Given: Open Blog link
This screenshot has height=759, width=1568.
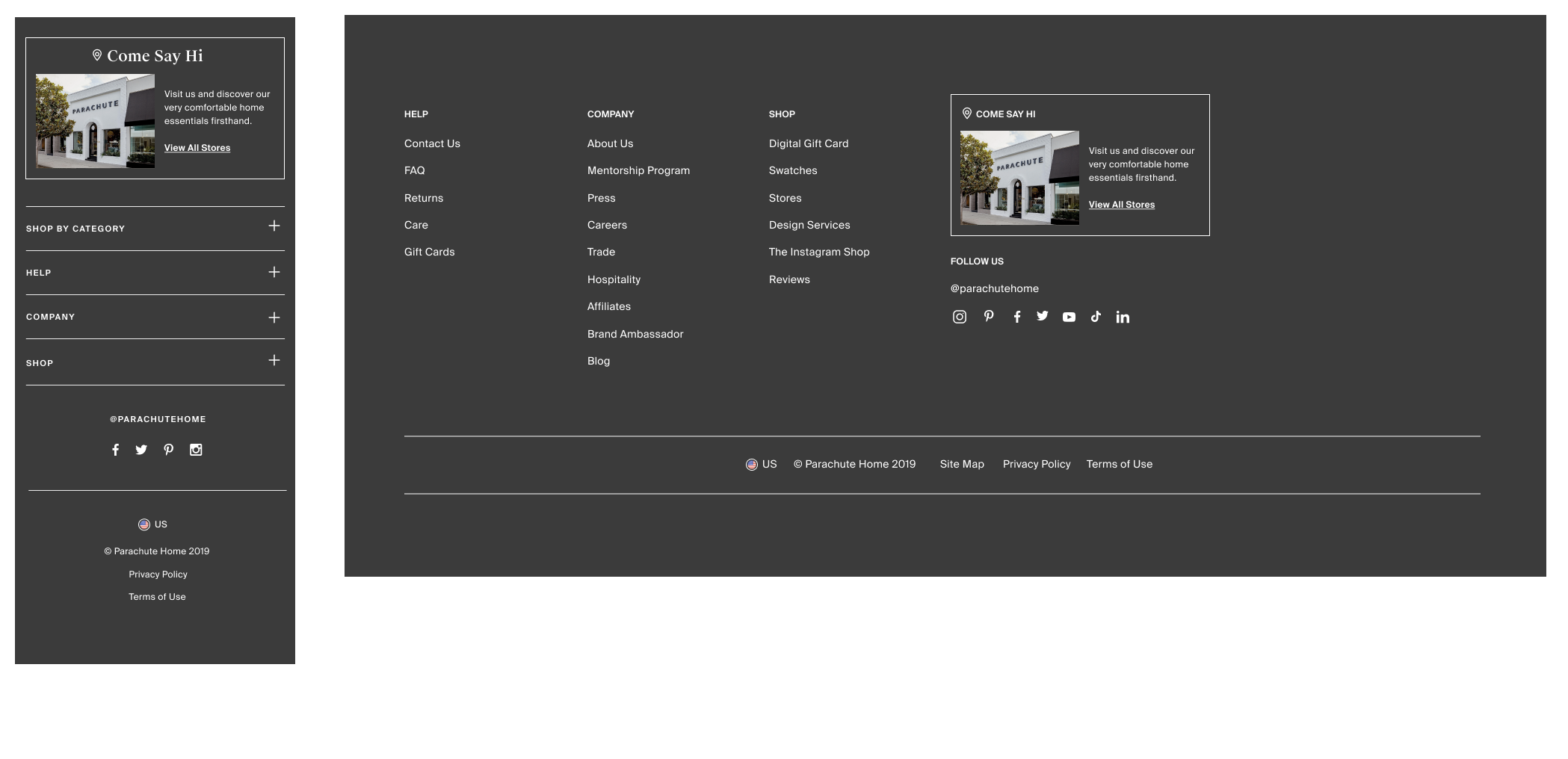Looking at the screenshot, I should (x=599, y=361).
